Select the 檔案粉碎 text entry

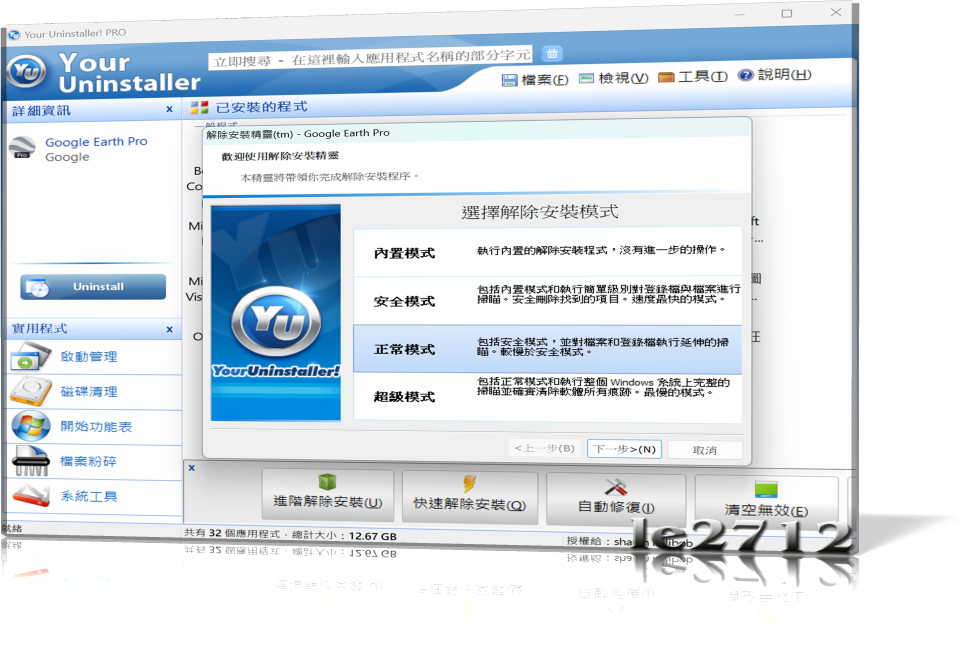click(x=88, y=462)
